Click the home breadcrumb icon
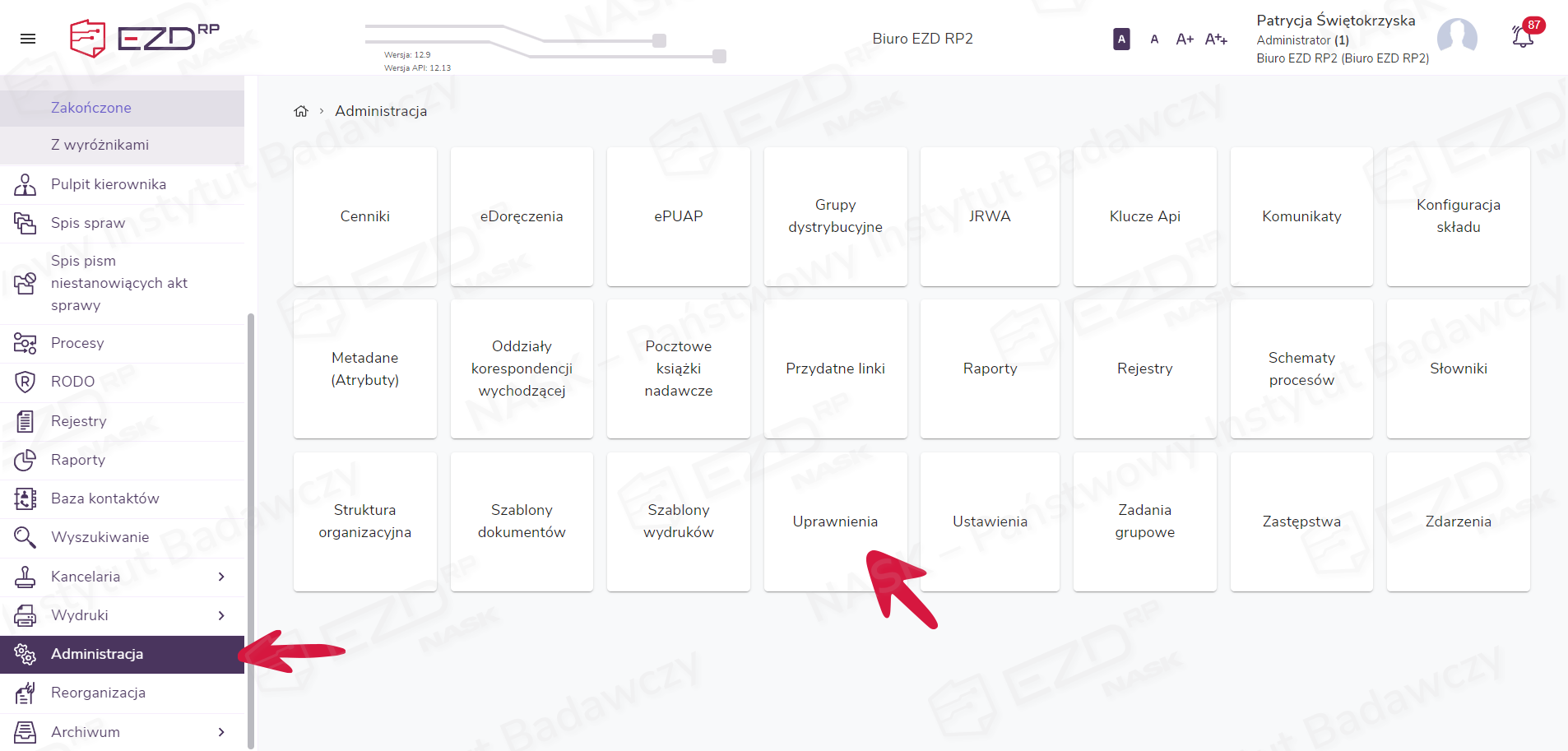This screenshot has width=1568, height=751. click(301, 111)
